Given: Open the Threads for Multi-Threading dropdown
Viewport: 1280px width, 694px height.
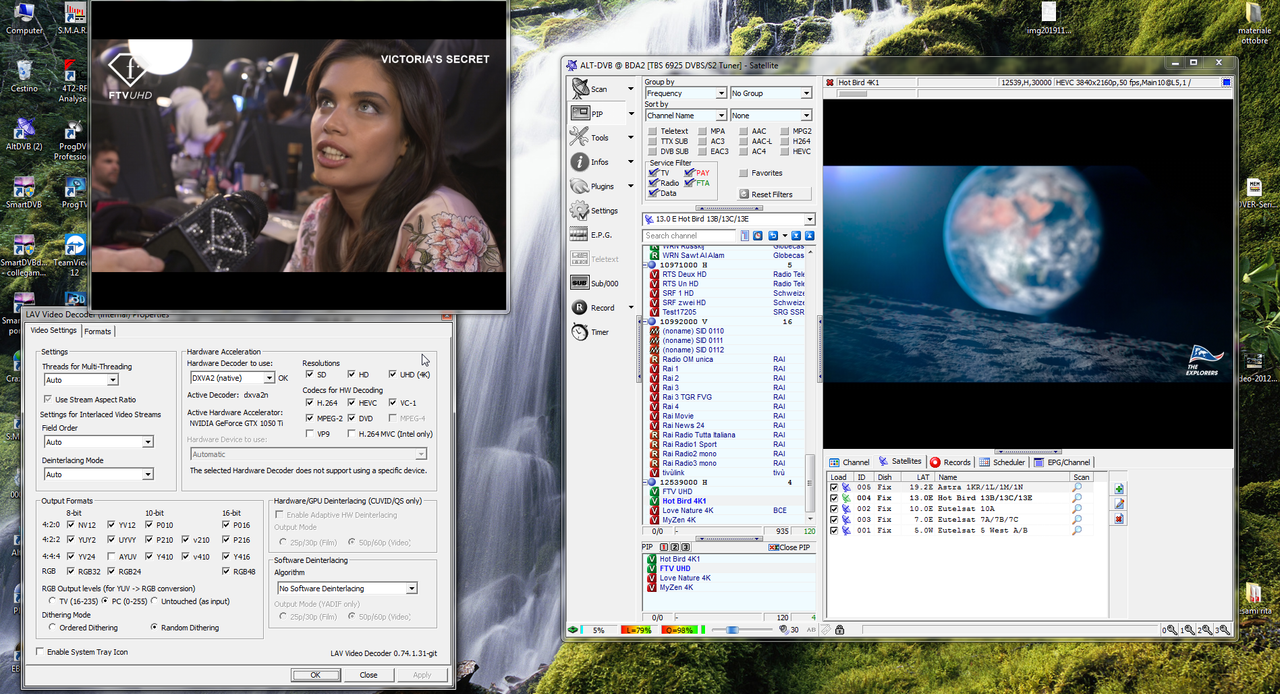Looking at the screenshot, I should [x=80, y=380].
